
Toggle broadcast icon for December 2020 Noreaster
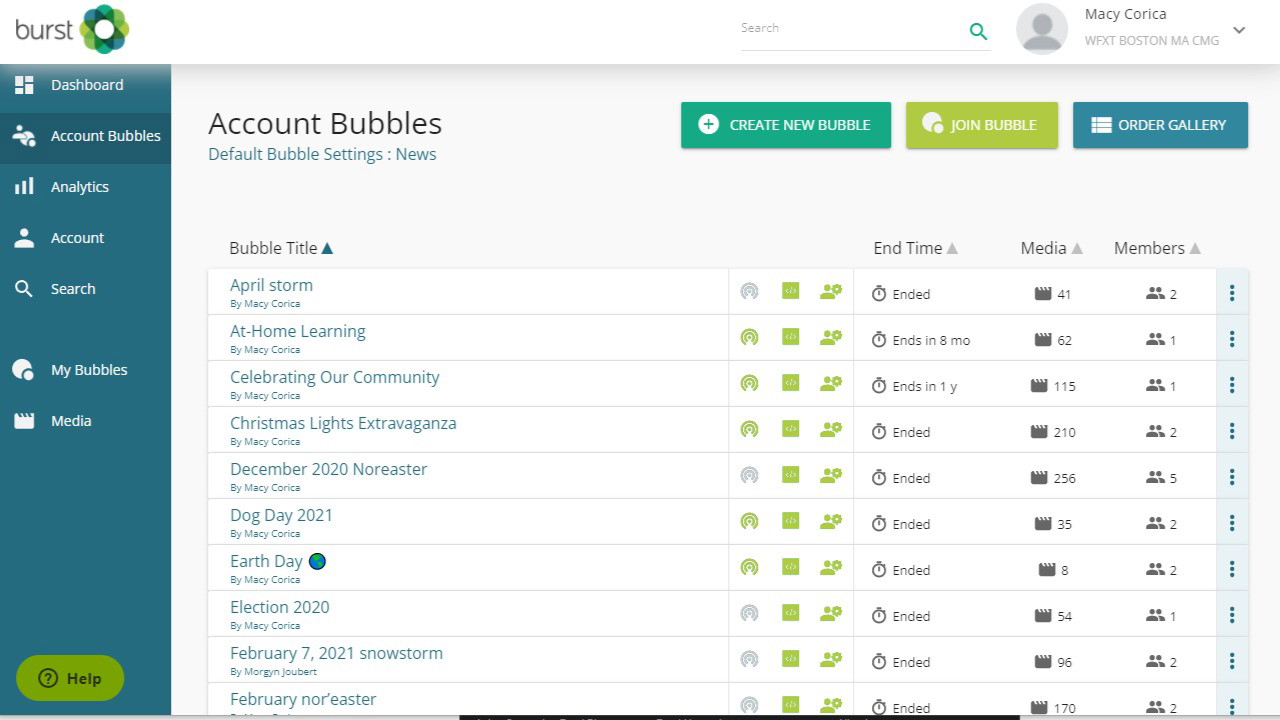click(749, 476)
